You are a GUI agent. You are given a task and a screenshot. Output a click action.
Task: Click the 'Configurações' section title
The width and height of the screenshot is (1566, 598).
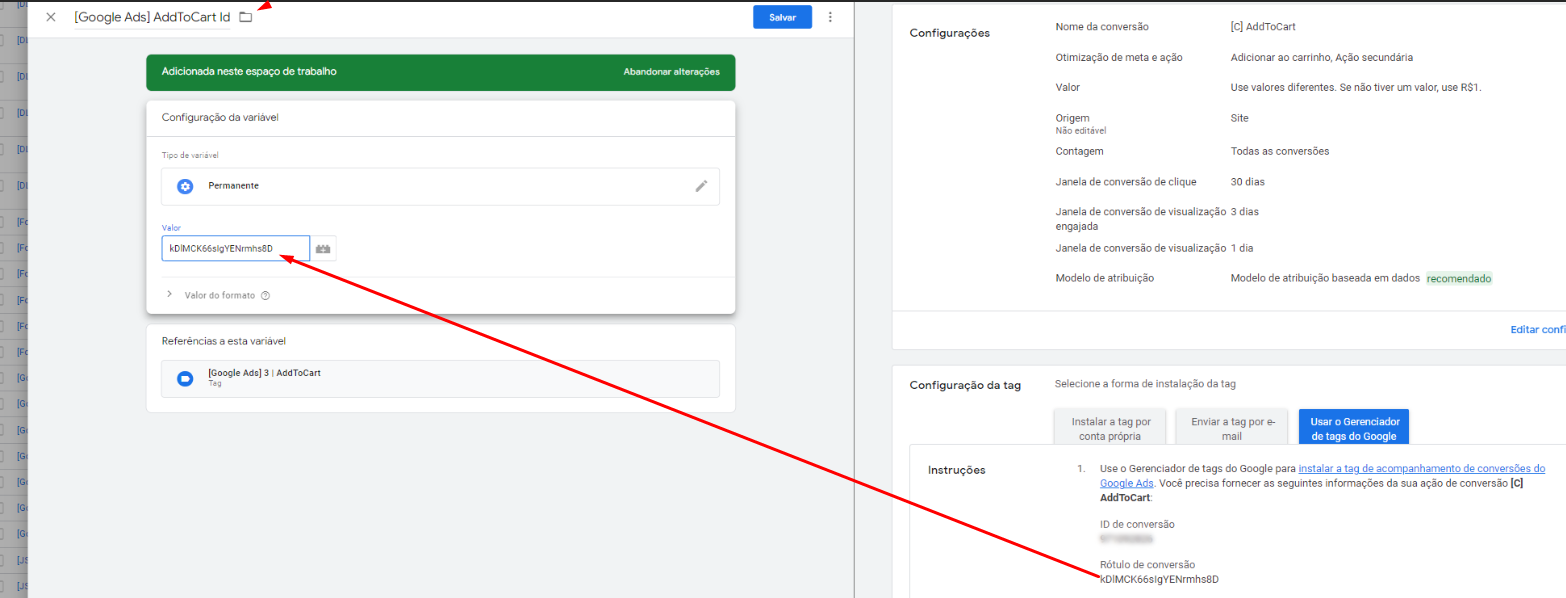pyautogui.click(x=949, y=33)
